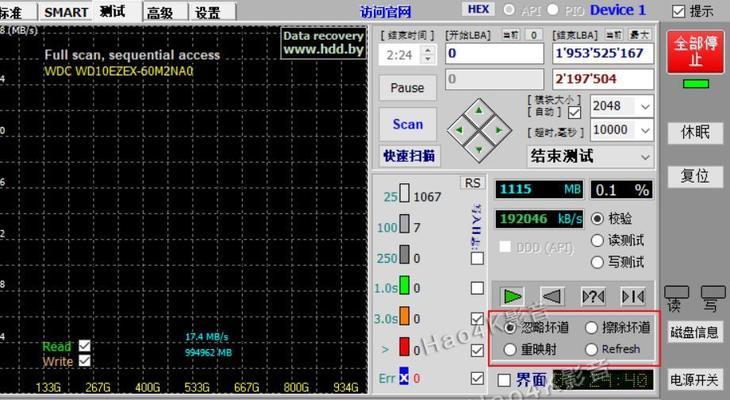Image resolution: width=730 pixels, height=400 pixels.
Task: Click the 当前 button beside 开始LBA
Action: [x=511, y=35]
